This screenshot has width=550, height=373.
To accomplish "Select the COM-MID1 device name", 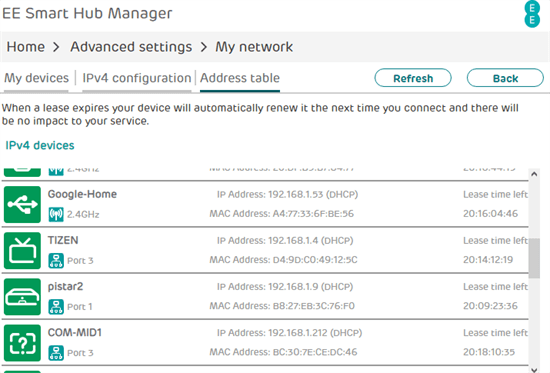I will (x=75, y=333).
